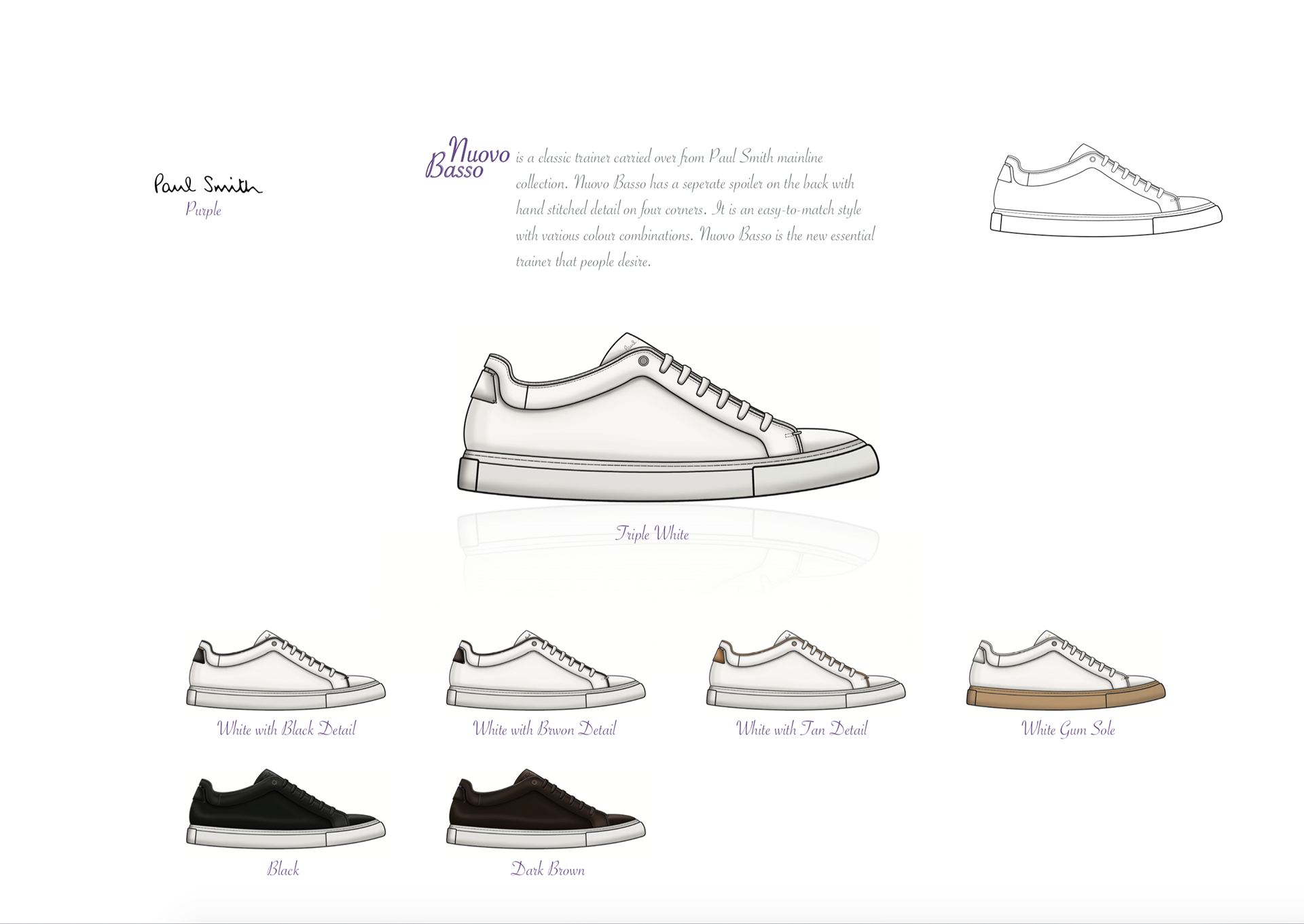The image size is (1304, 924).
Task: Click the White Gum Sole caption
Action: 1068,729
